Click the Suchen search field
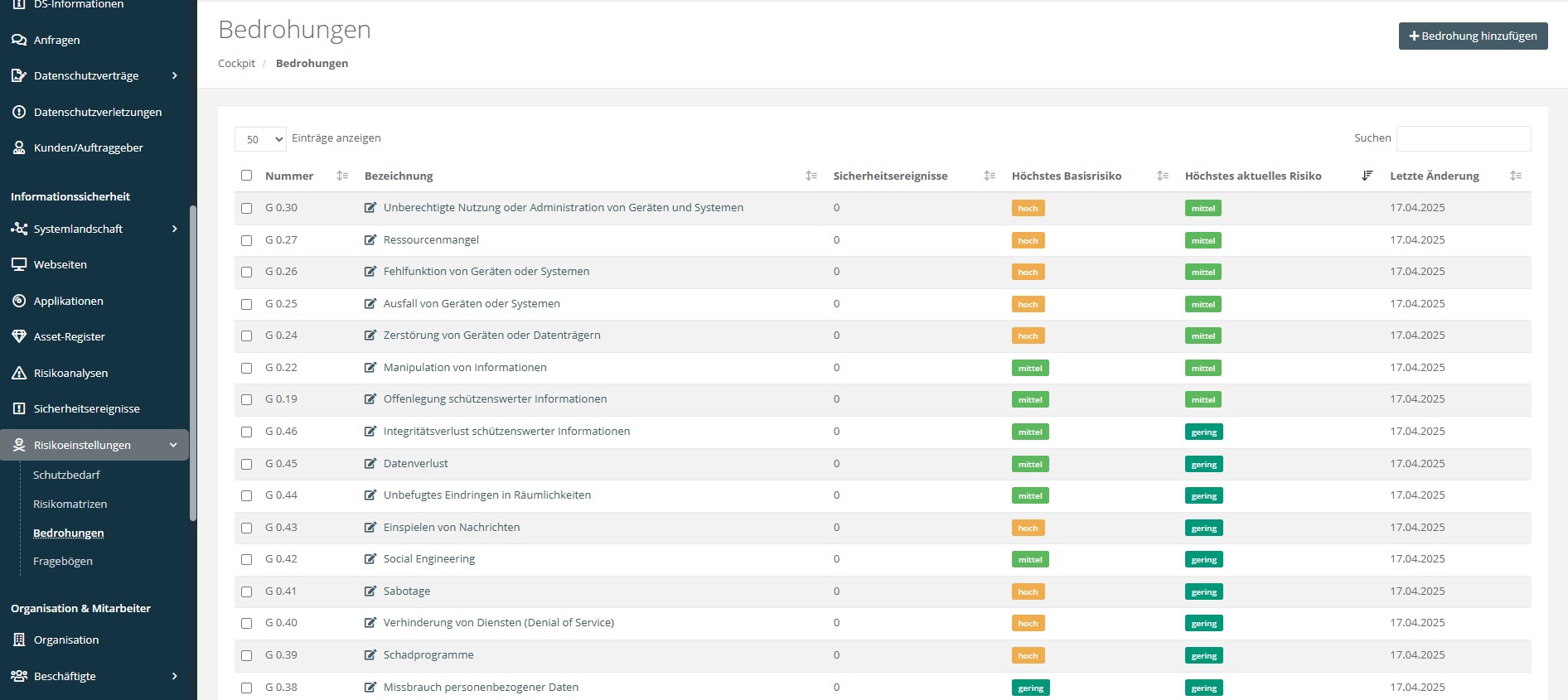Image resolution: width=1568 pixels, height=700 pixels. click(1463, 138)
